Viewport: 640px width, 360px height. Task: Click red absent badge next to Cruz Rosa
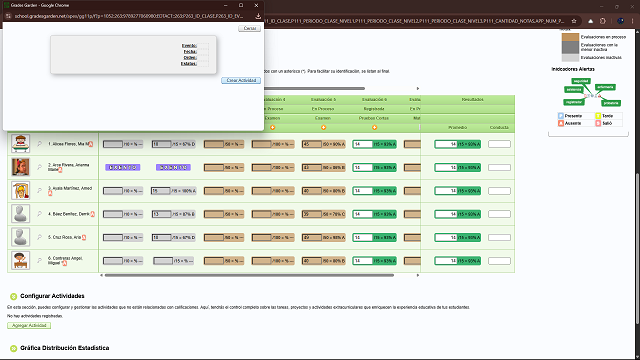pos(84,238)
